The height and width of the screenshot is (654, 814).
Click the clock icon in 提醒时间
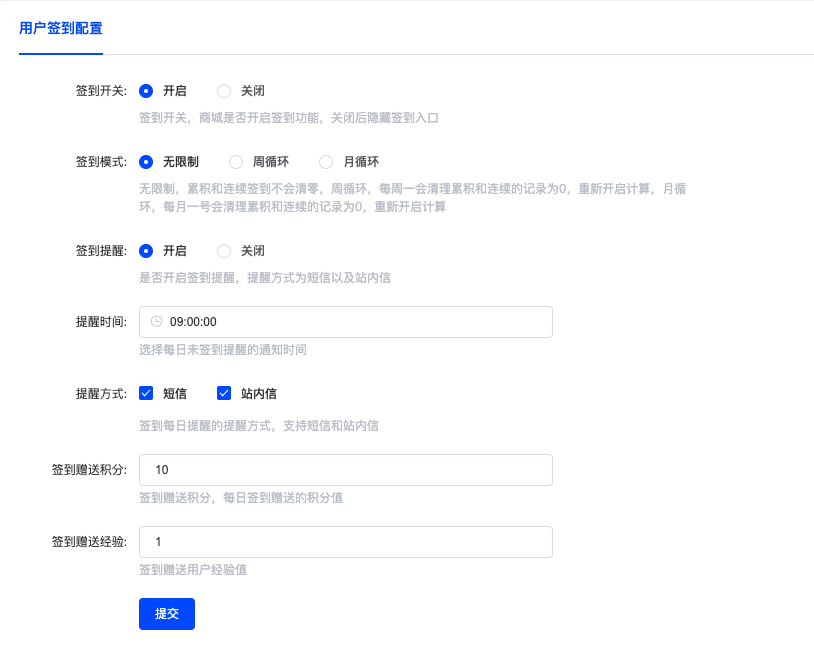[156, 322]
